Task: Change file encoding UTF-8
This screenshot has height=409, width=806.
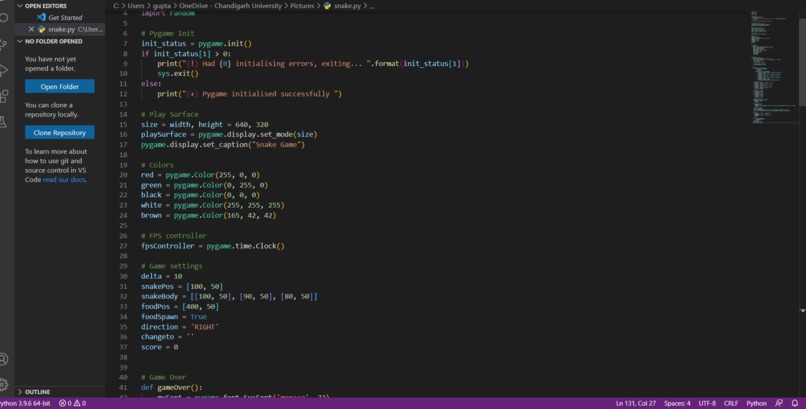Action: [x=707, y=403]
